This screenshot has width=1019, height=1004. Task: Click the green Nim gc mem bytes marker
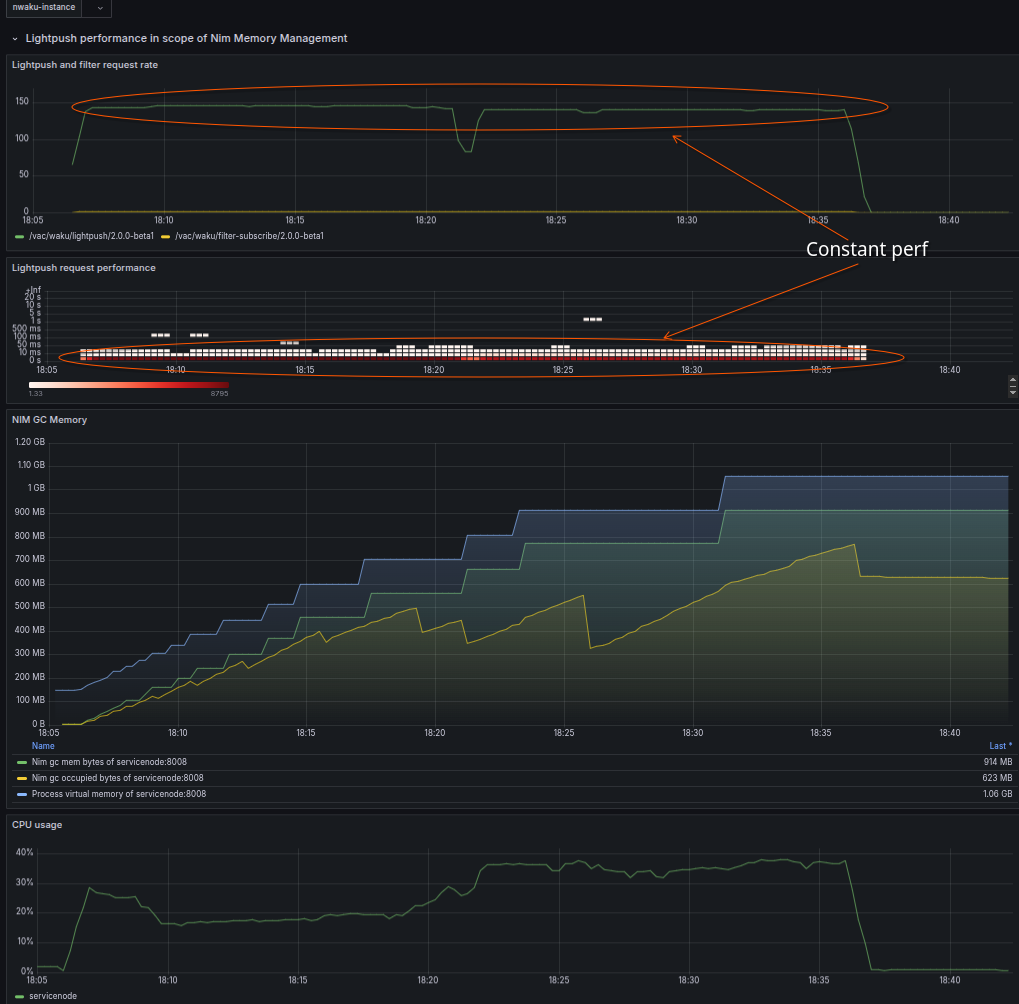[x=21, y=762]
